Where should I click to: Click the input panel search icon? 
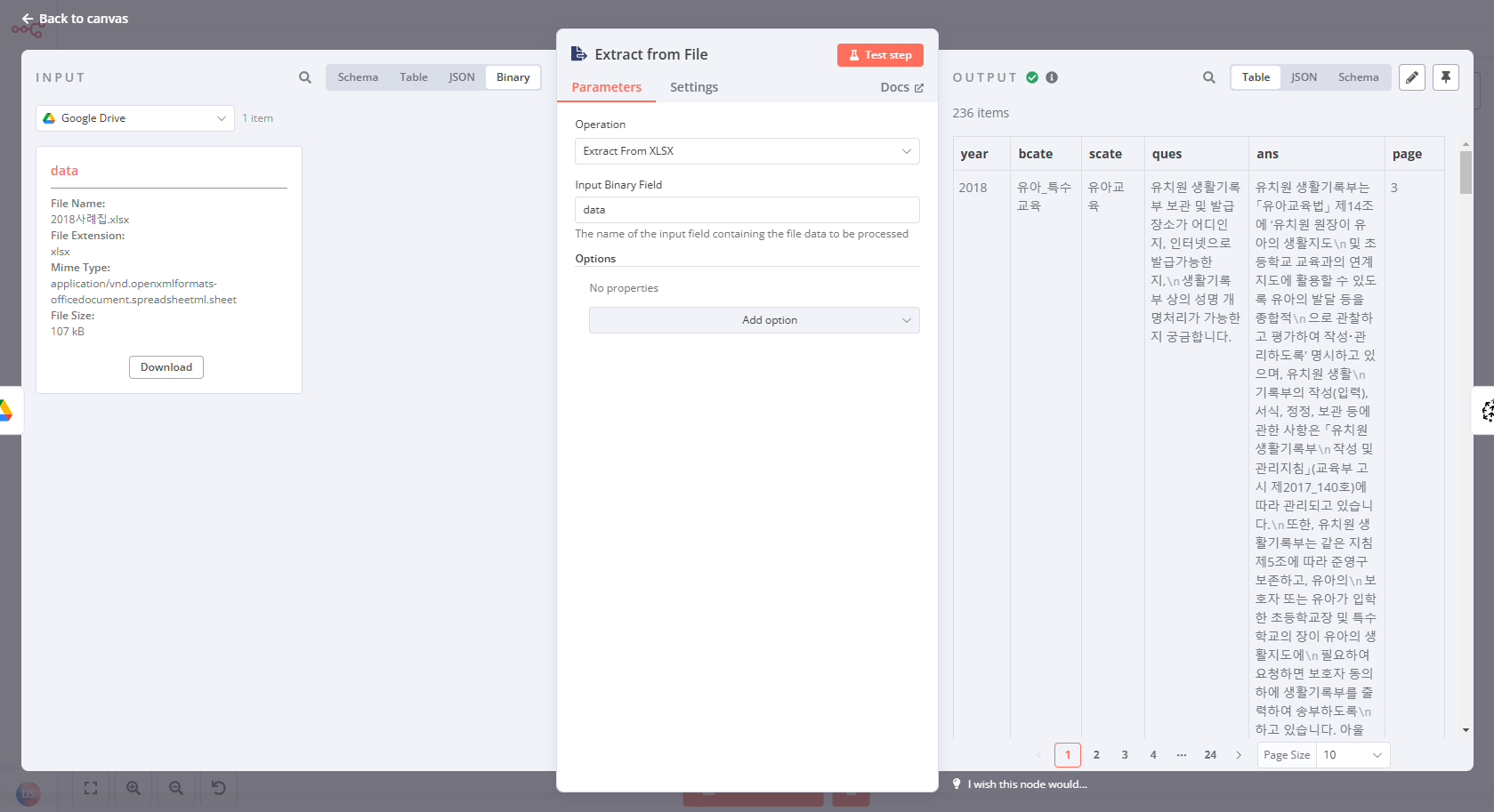click(x=305, y=77)
